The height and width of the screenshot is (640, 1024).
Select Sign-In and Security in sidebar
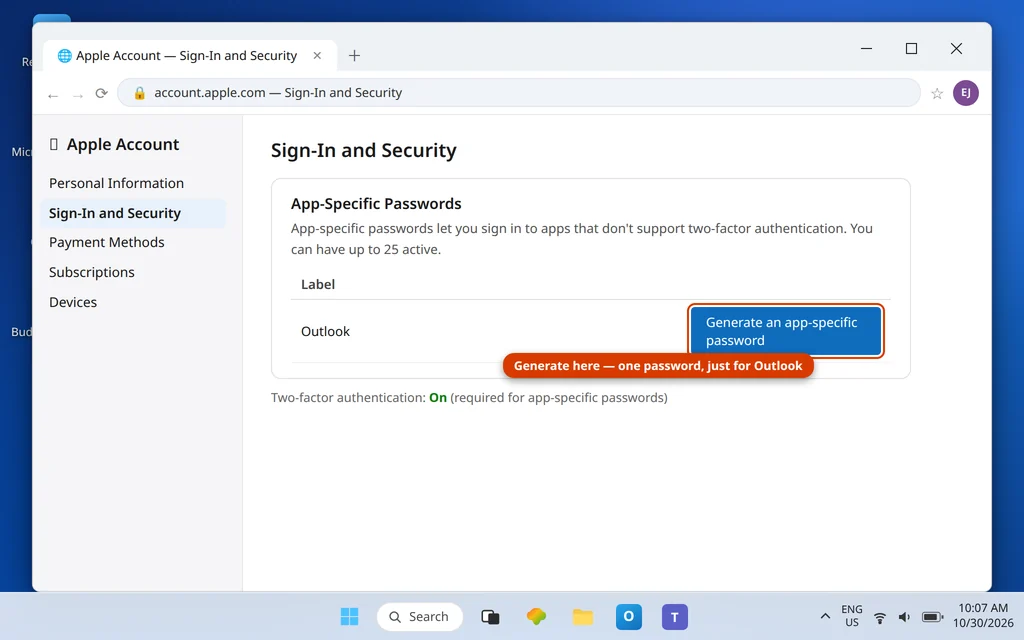[133, 214]
